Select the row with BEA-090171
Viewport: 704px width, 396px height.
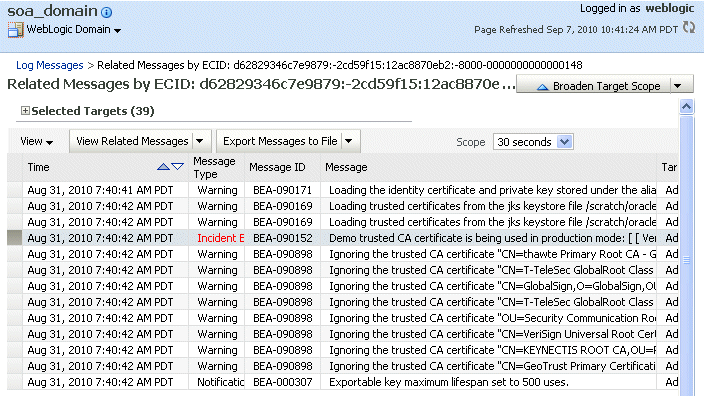pyautogui.click(x=343, y=190)
